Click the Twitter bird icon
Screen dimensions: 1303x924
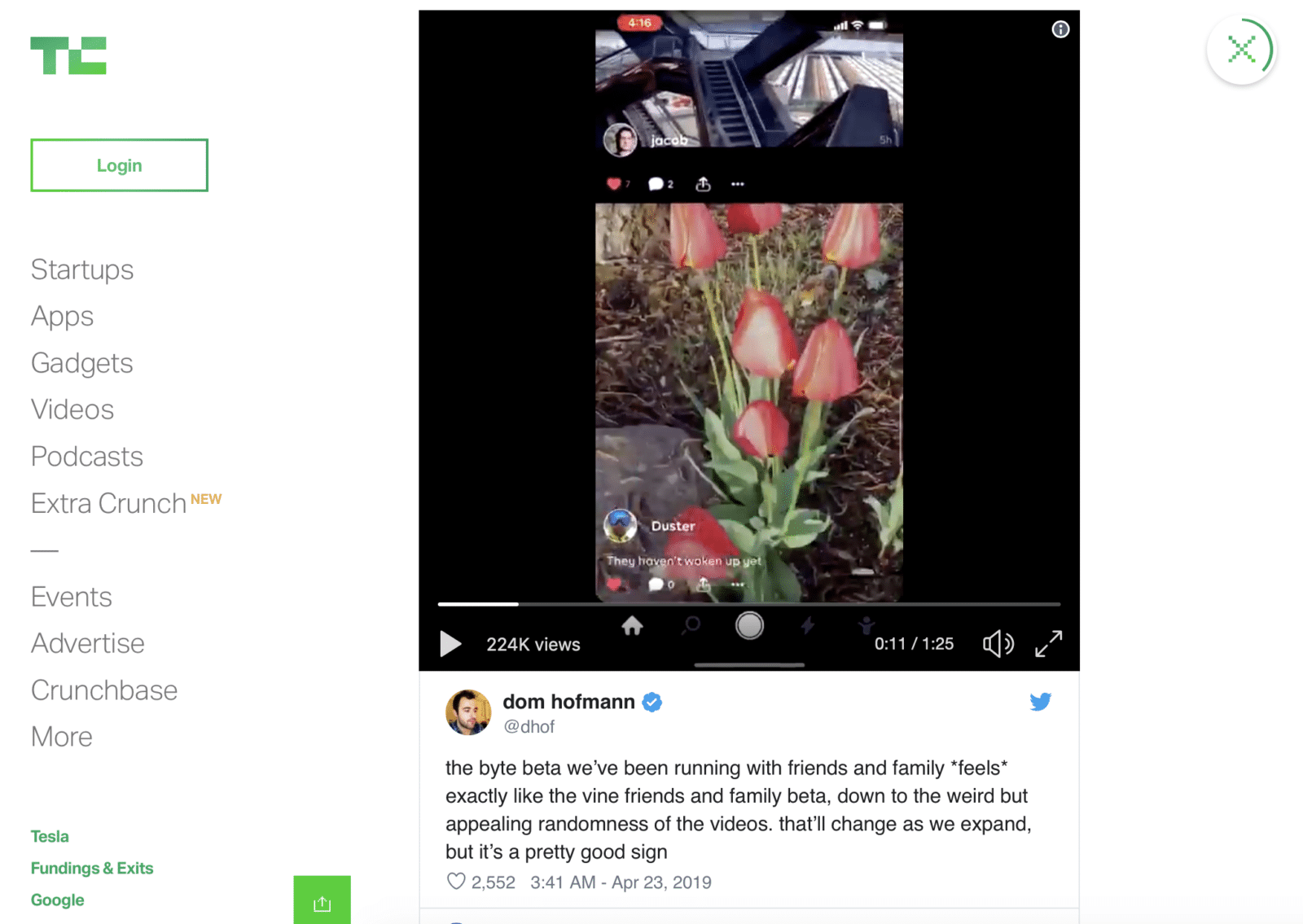1040,702
